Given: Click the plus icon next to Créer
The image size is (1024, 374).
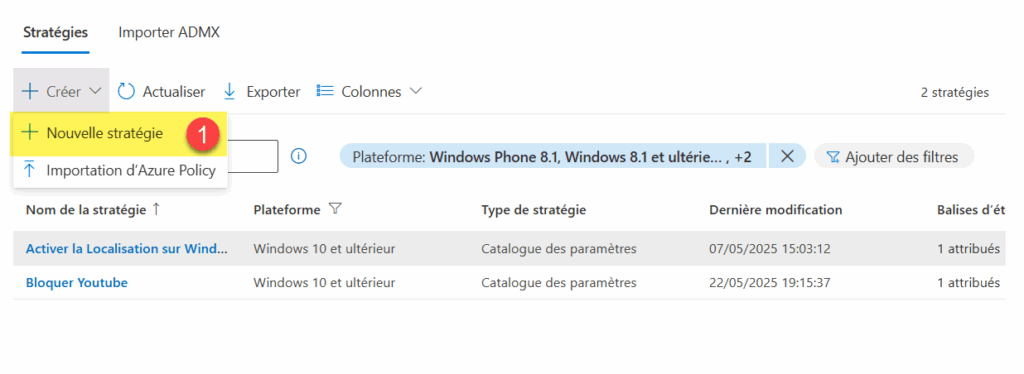Looking at the screenshot, I should tap(29, 91).
